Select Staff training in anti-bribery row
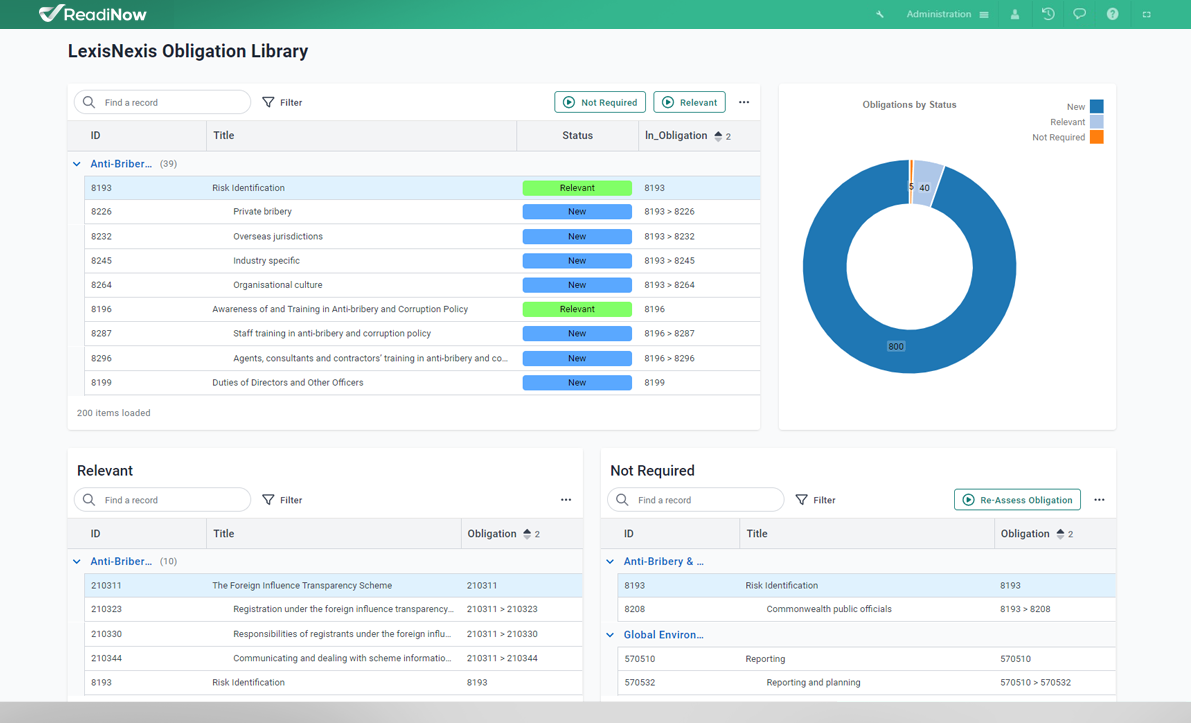The width and height of the screenshot is (1191, 723). (x=422, y=333)
